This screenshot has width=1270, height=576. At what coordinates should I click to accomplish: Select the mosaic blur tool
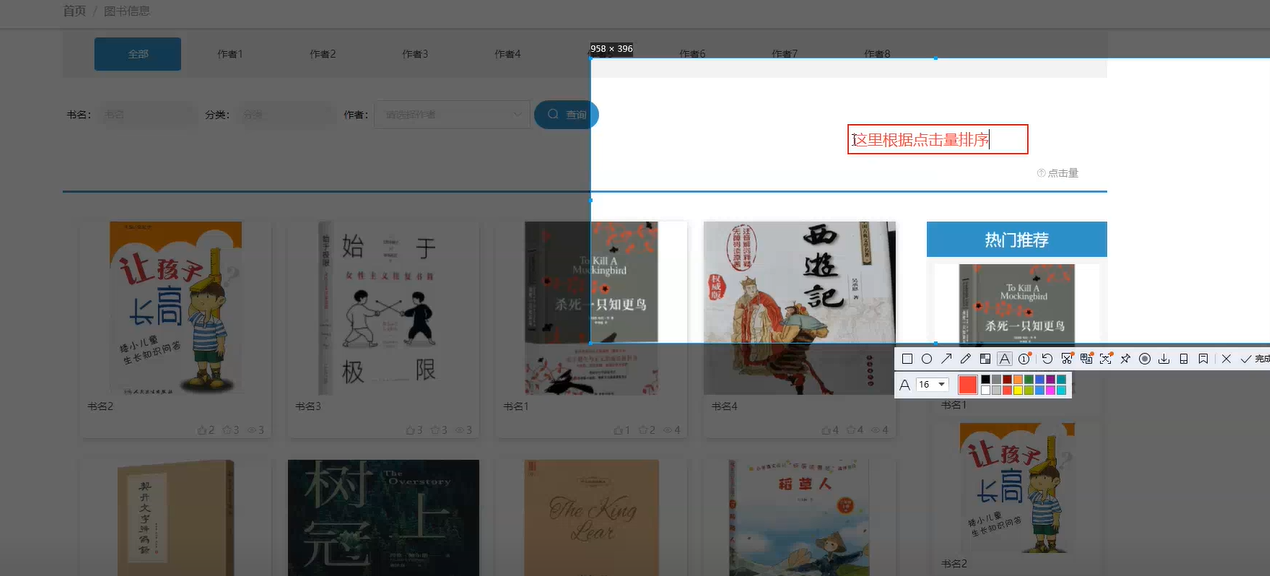(985, 359)
